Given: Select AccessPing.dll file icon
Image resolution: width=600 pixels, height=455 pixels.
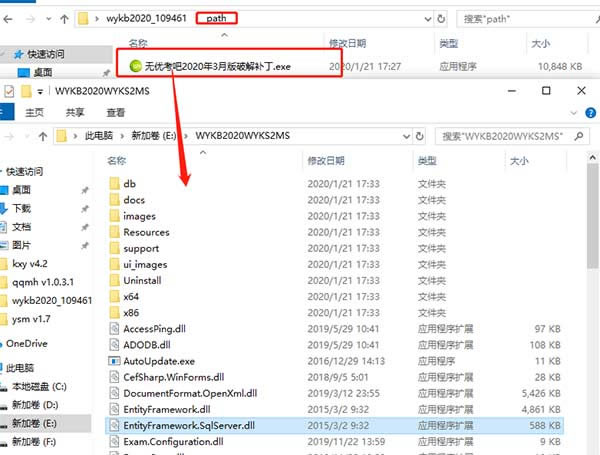Looking at the screenshot, I should (114, 329).
